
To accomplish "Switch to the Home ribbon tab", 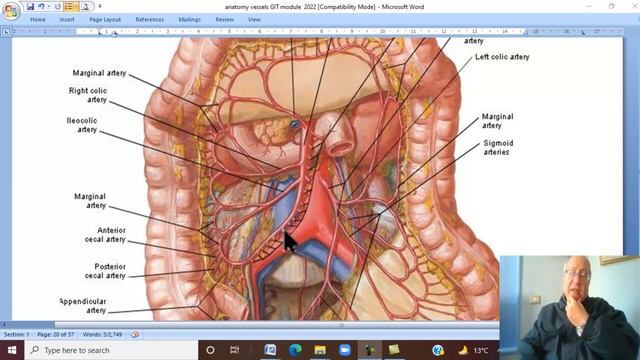I will (x=38, y=20).
